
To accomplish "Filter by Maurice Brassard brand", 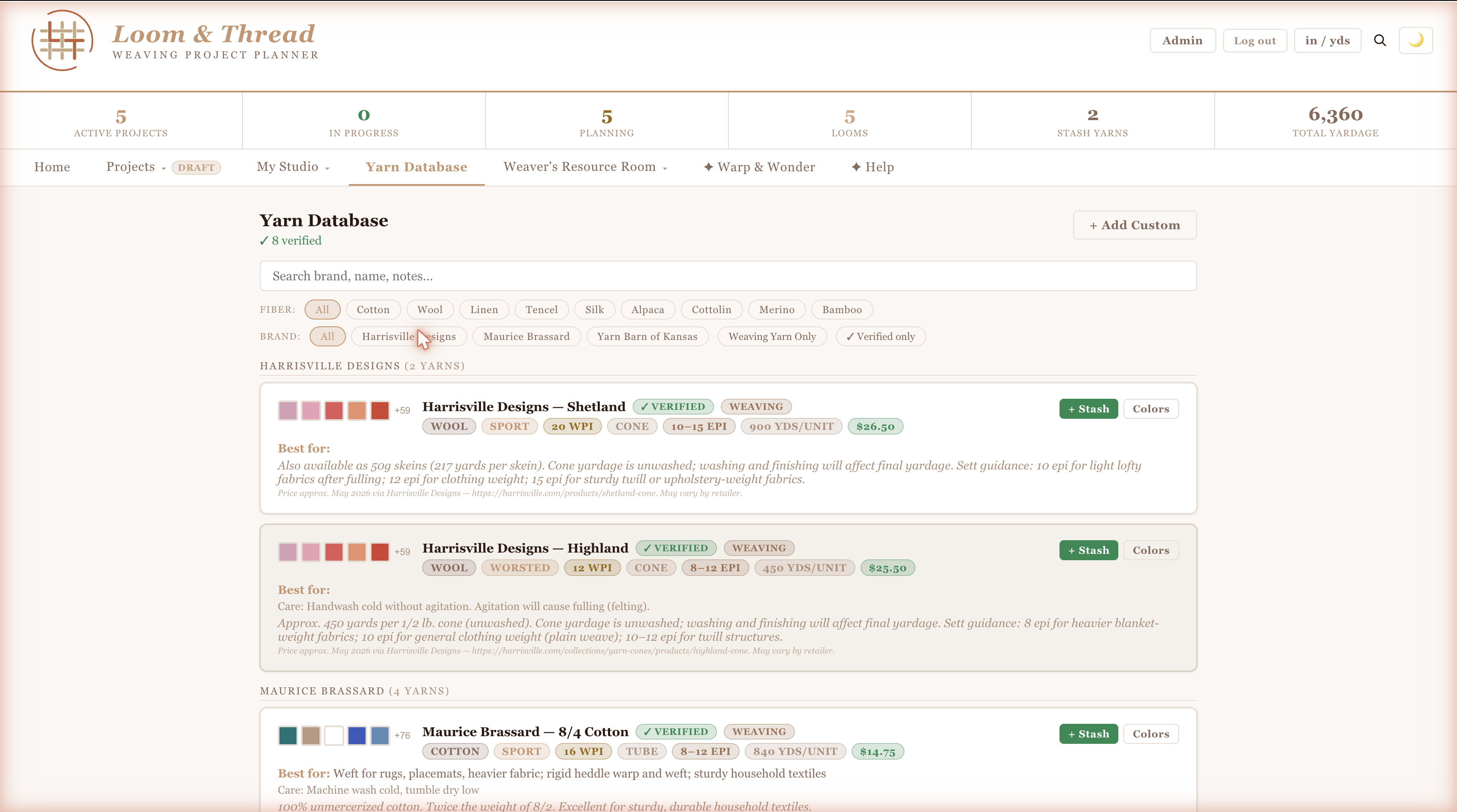I will point(527,337).
